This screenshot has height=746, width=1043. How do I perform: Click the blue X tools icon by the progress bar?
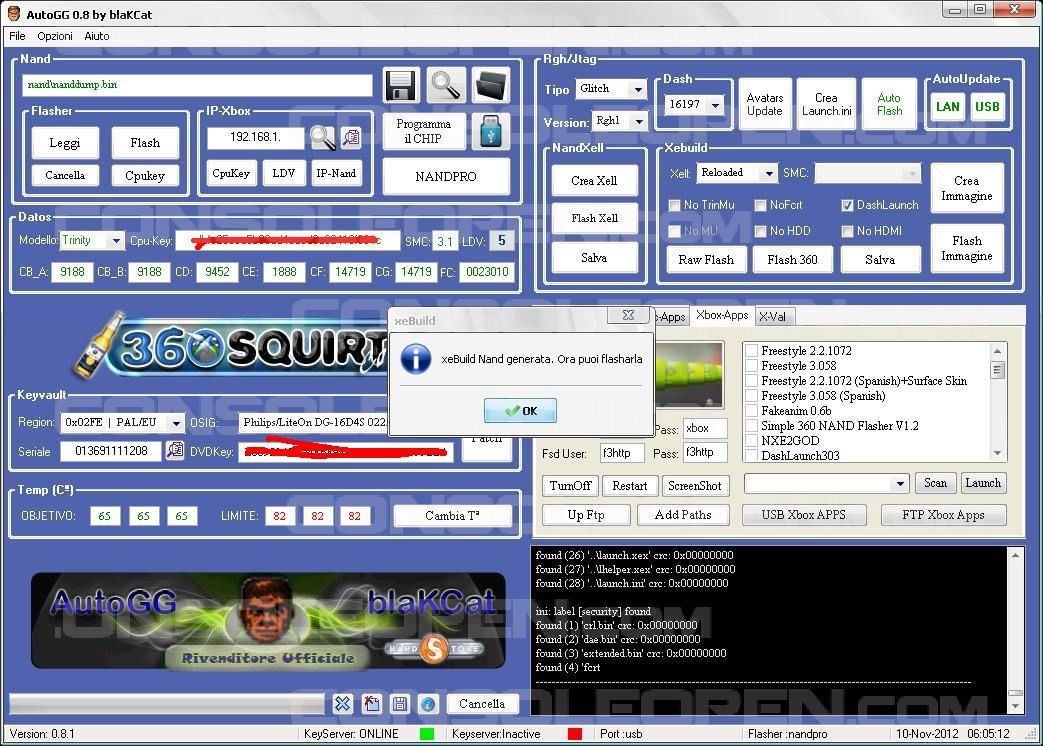(x=342, y=703)
